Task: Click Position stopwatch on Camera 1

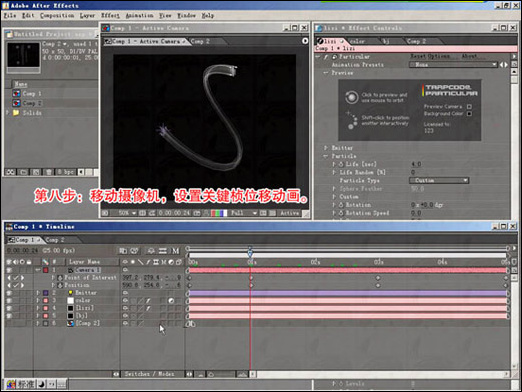Action: point(60,285)
